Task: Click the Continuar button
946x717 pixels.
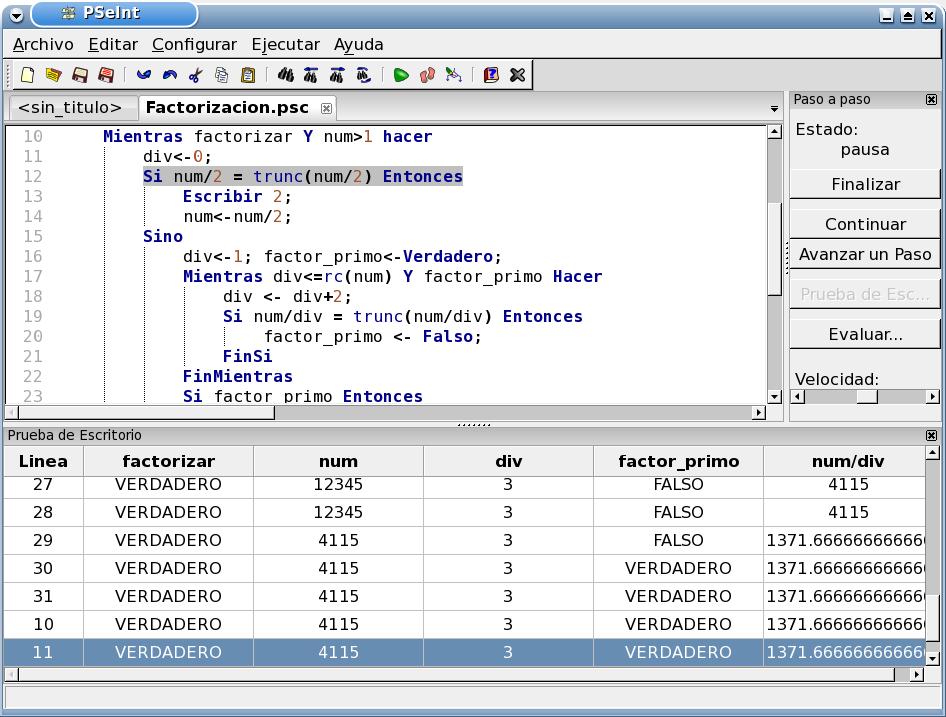Action: (x=865, y=224)
